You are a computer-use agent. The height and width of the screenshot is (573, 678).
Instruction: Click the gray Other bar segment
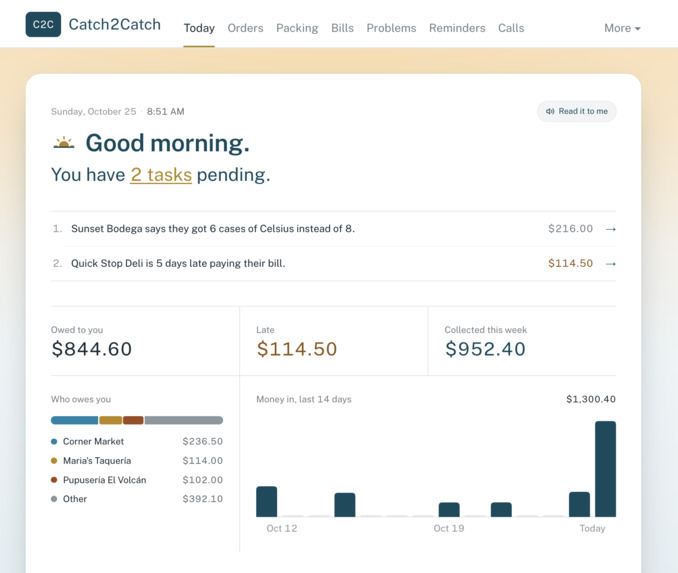coord(184,420)
